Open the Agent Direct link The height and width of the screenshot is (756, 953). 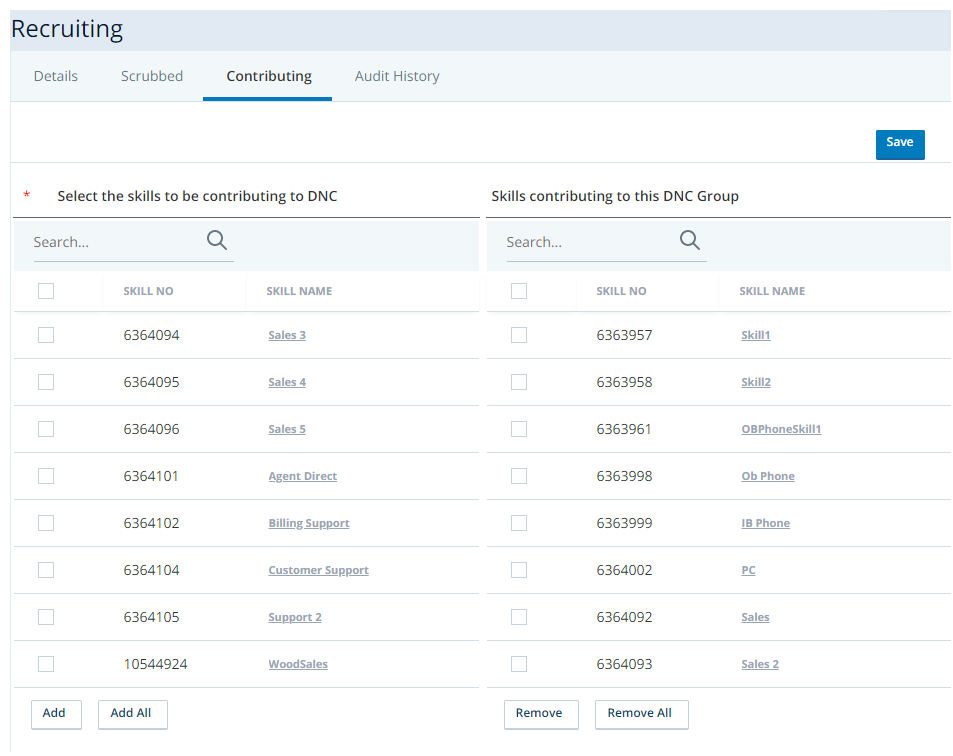coord(303,476)
